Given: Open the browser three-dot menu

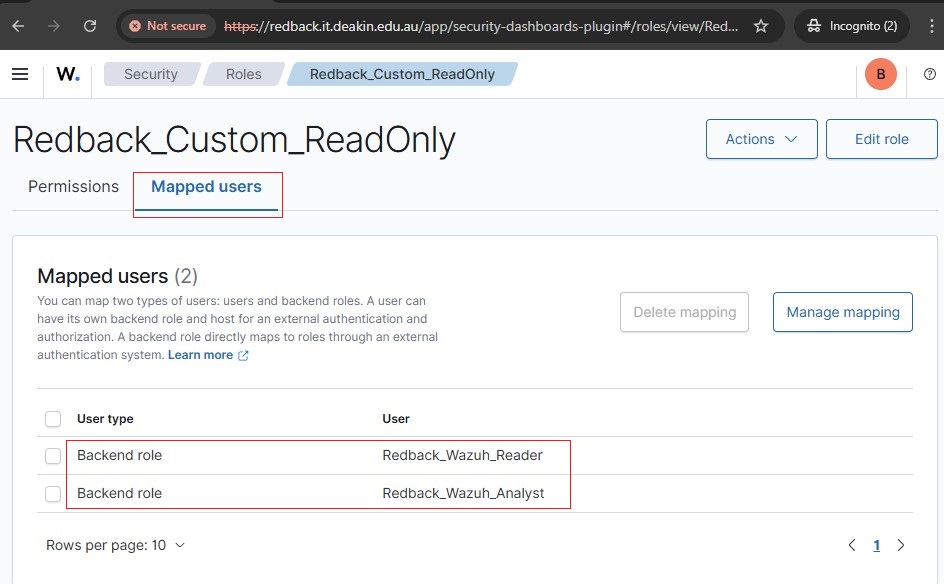Looking at the screenshot, I should (931, 26).
